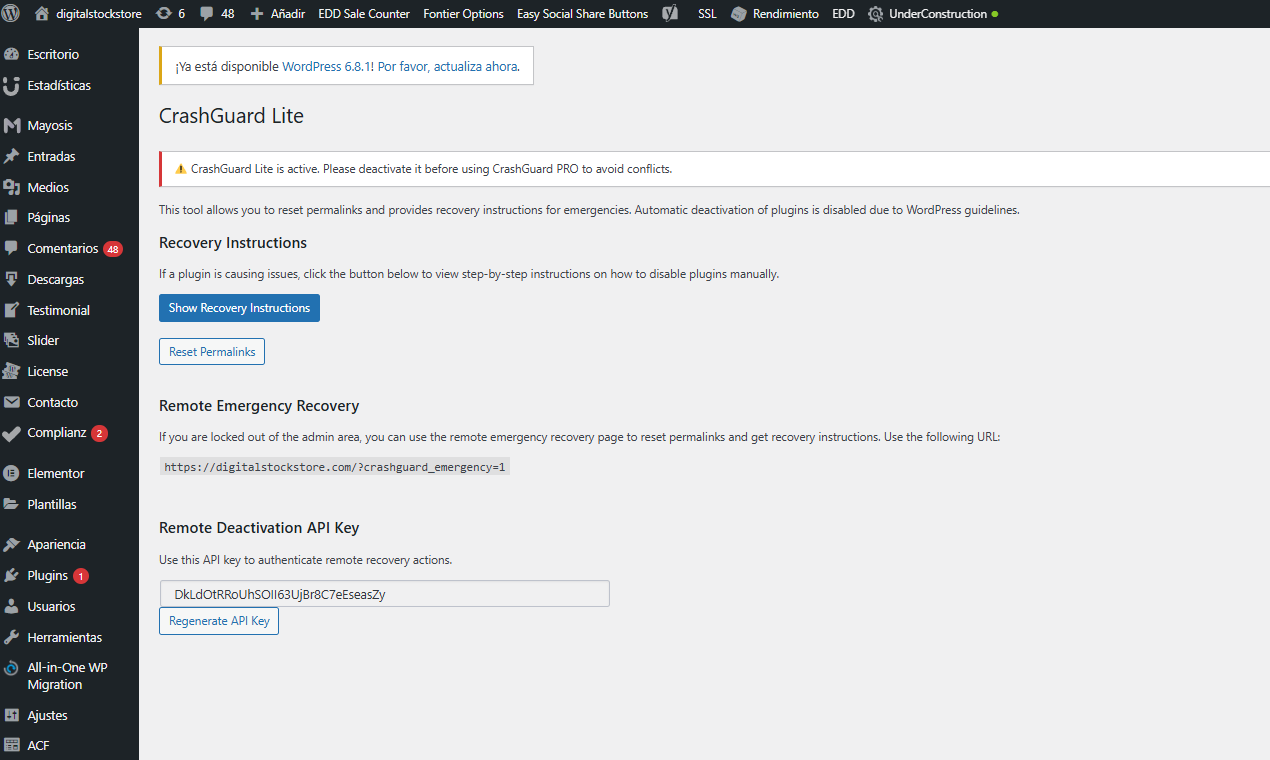Screen dimensions: 1270x760
Task: Open Entradas posts in the sidebar
Action: click(x=69, y=156)
